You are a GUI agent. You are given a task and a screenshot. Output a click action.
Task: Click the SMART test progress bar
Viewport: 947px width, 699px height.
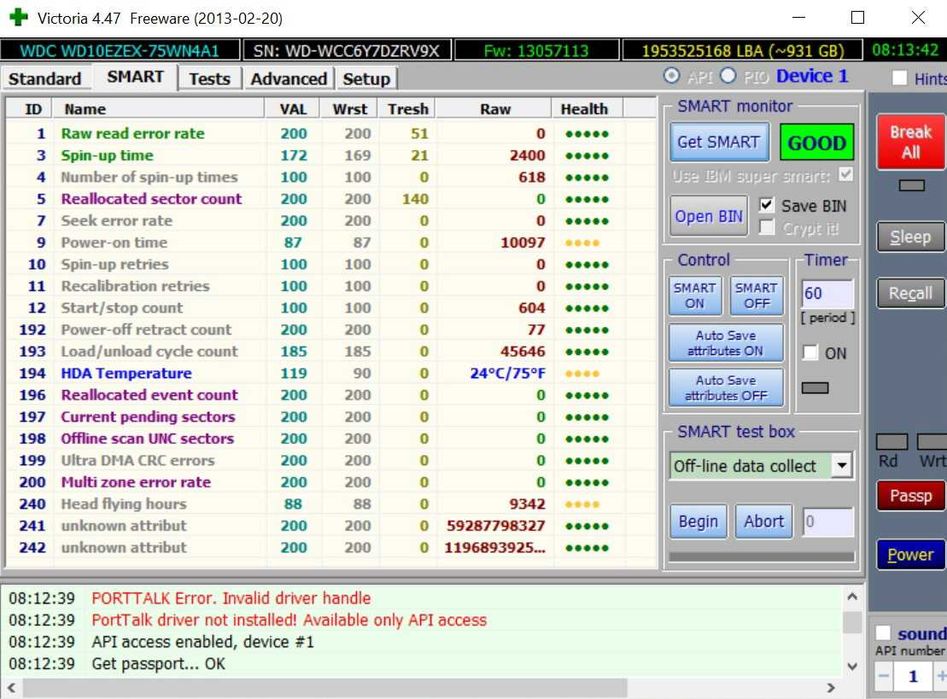762,557
